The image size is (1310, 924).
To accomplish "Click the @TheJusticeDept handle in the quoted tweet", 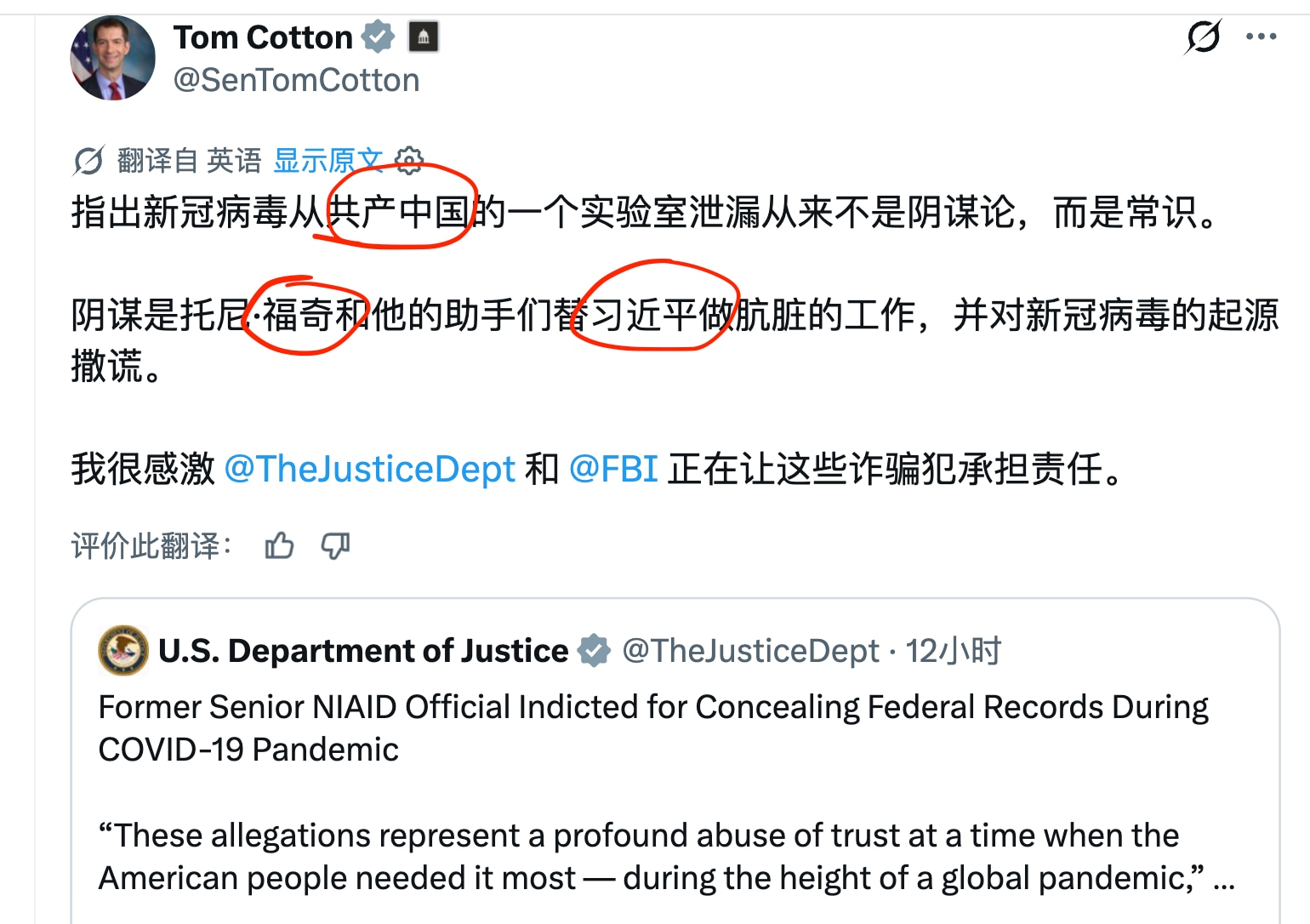I will coord(752,650).
